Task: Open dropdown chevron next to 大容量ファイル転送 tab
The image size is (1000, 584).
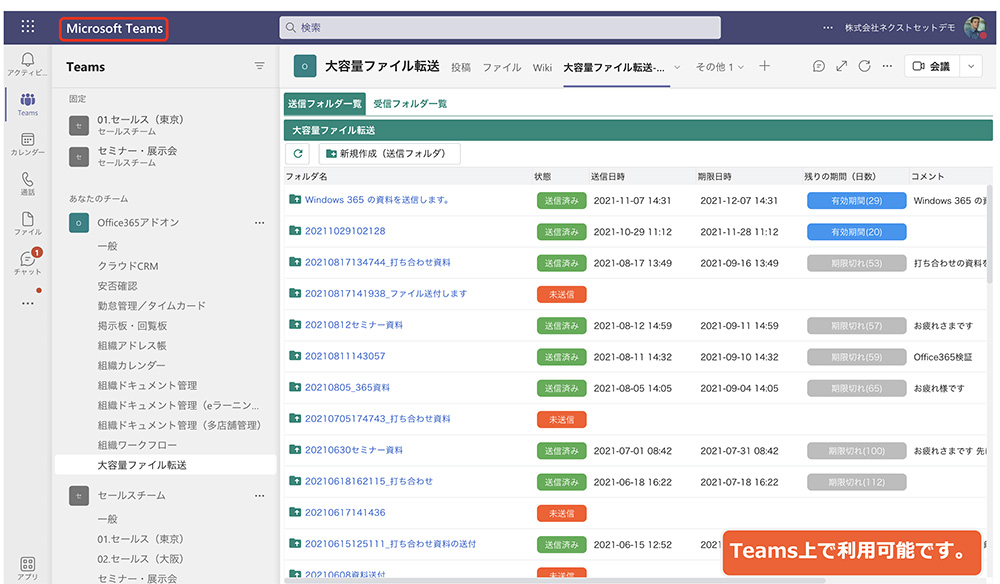Action: tap(677, 67)
